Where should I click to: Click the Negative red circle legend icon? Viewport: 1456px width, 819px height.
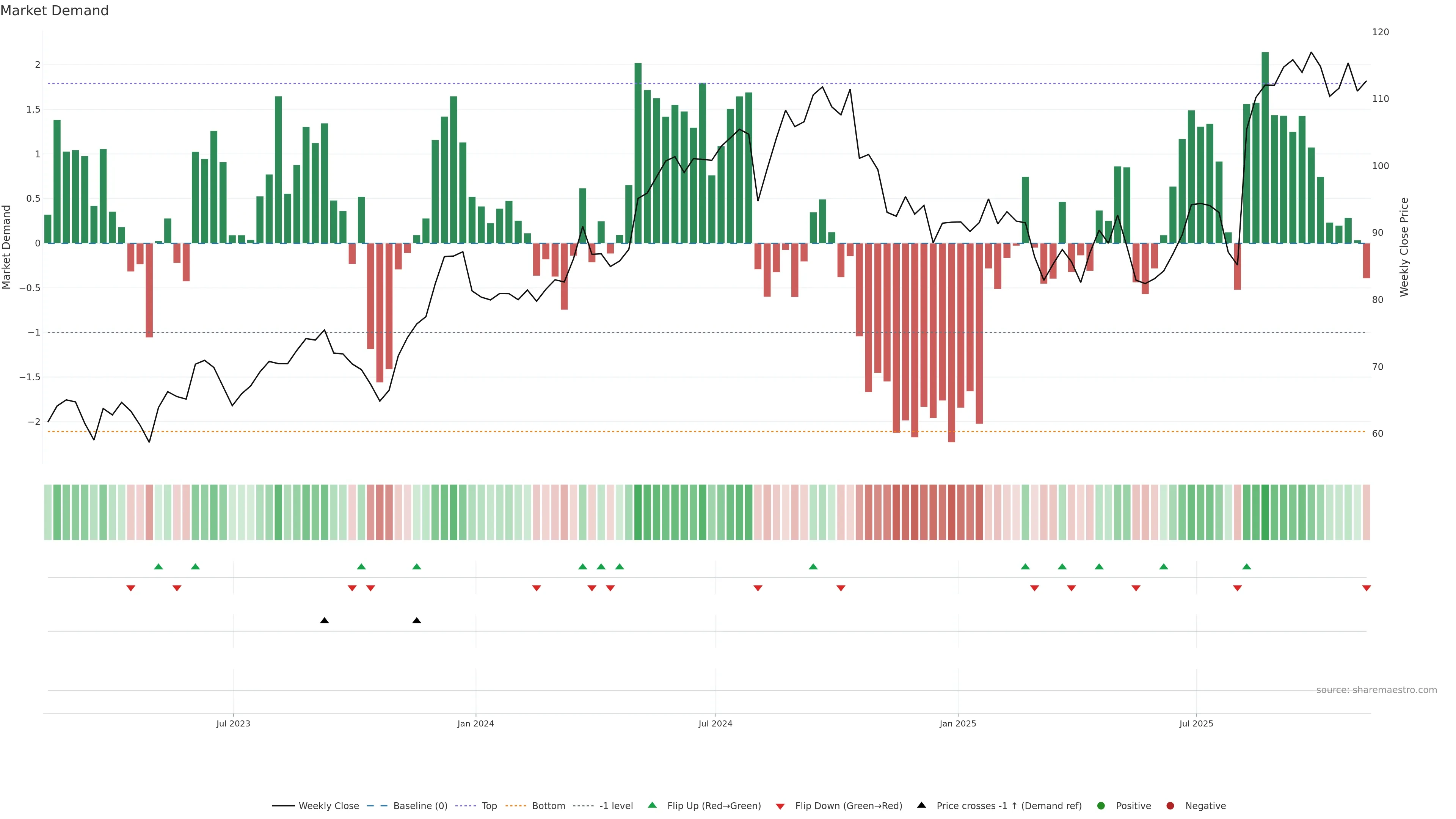[1170, 805]
